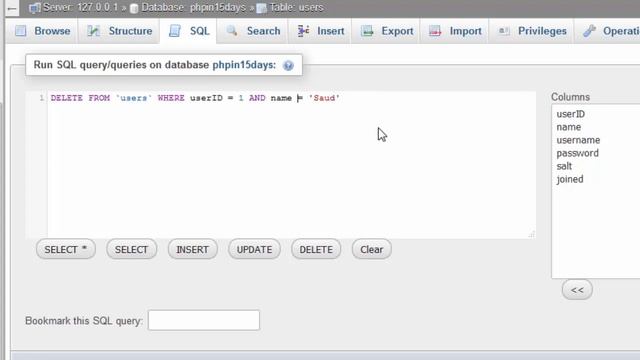Click the Import tab icon
The height and width of the screenshot is (360, 640).
coord(435,31)
